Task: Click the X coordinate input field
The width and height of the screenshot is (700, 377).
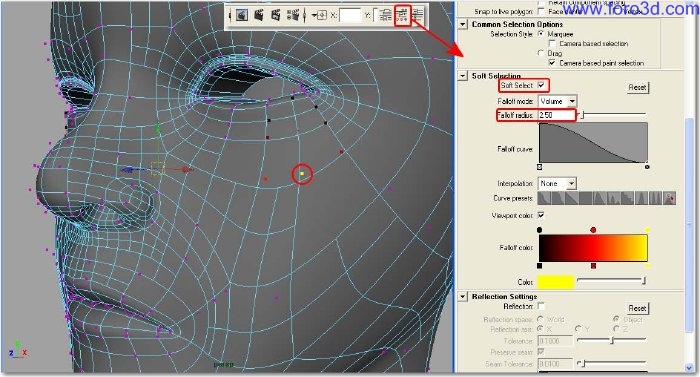Action: pos(350,16)
